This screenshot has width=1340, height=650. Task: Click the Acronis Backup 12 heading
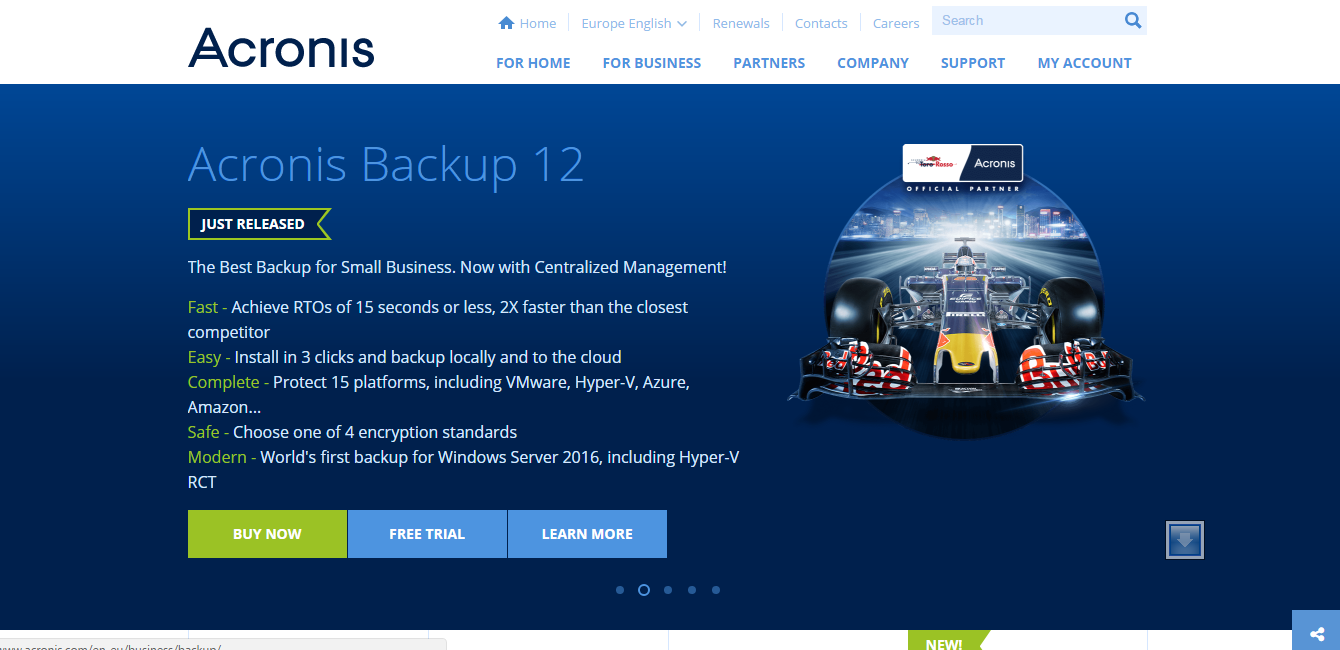point(386,164)
